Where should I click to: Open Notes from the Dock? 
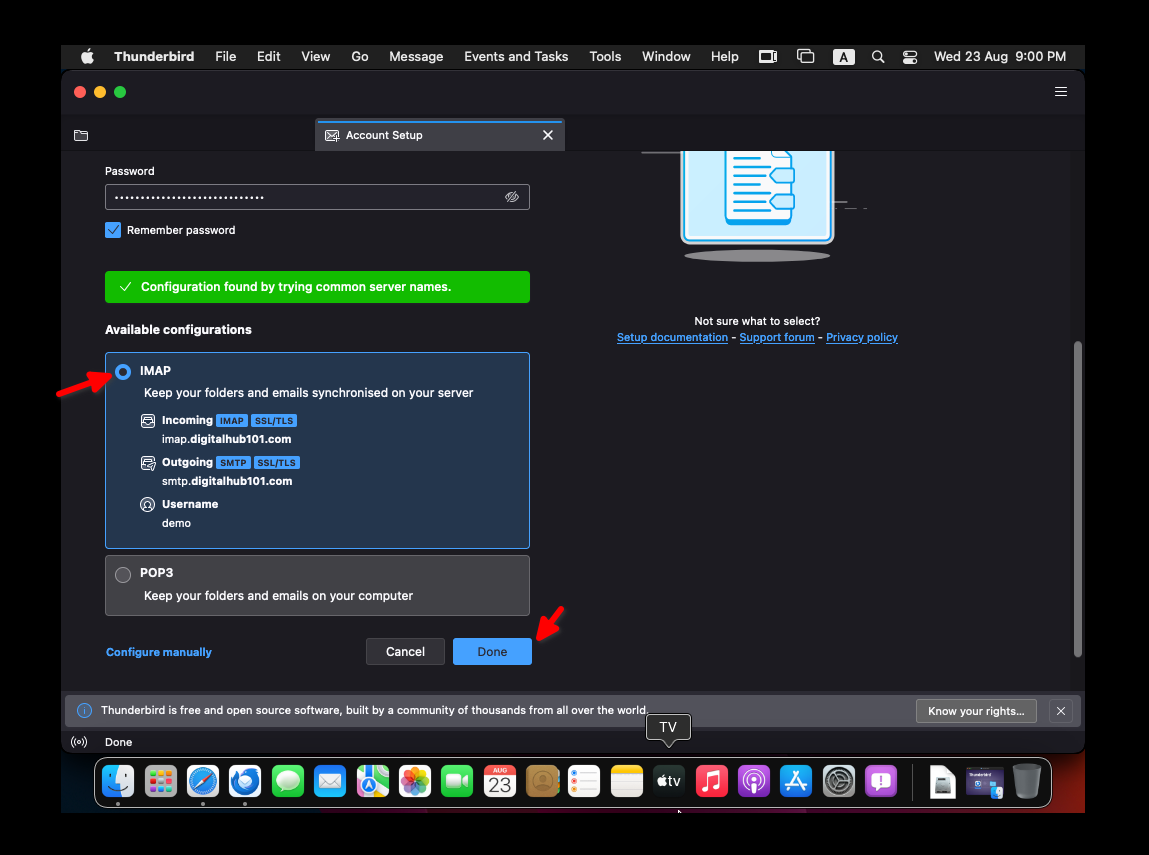point(627,781)
